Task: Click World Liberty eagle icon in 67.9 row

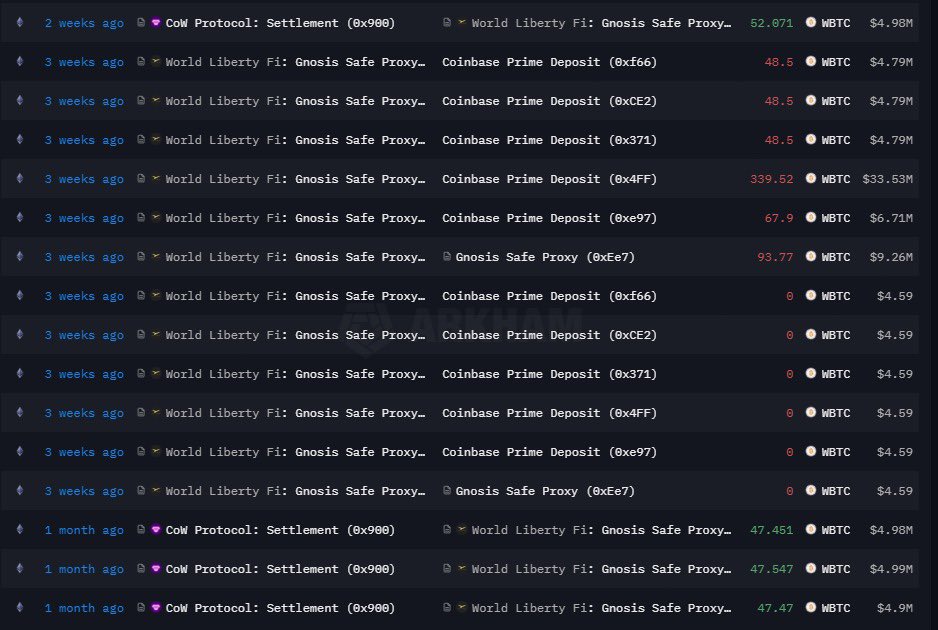Action: click(x=156, y=217)
